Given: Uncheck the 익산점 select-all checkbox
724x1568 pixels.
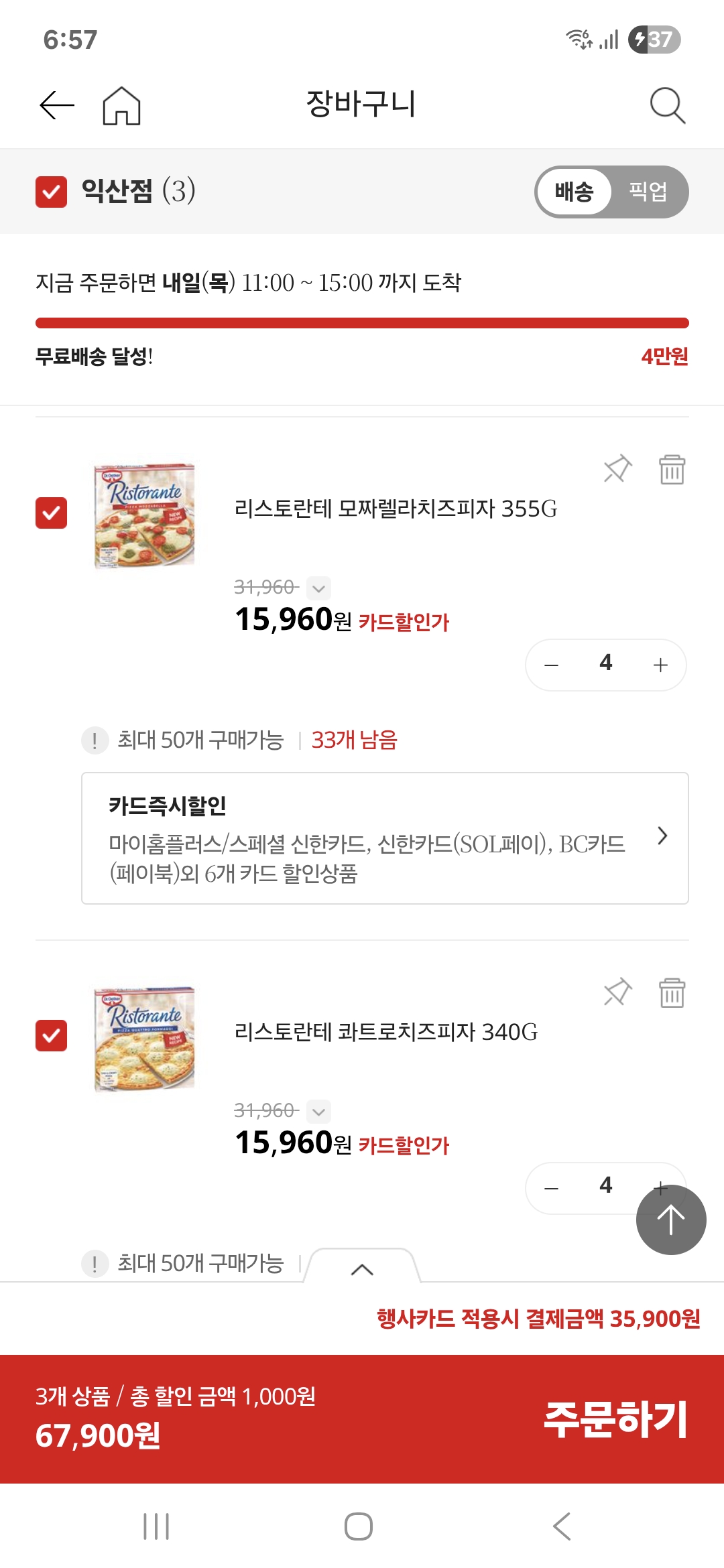Looking at the screenshot, I should tap(51, 192).
